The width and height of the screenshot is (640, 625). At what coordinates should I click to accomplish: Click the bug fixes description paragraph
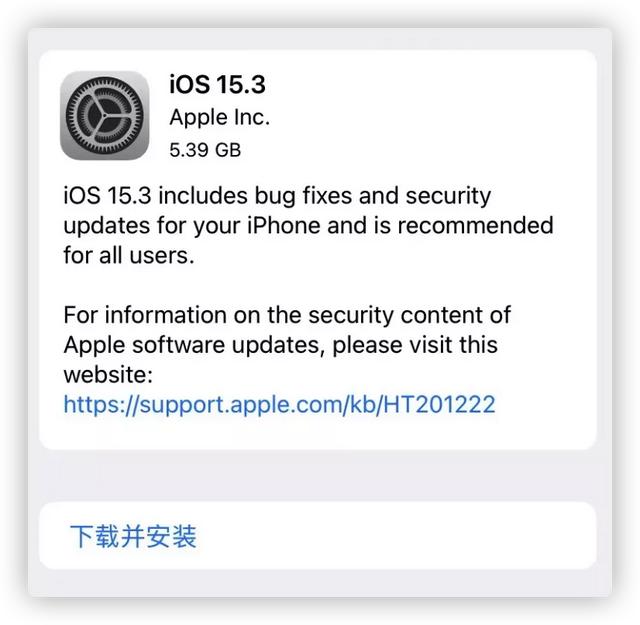[x=309, y=225]
